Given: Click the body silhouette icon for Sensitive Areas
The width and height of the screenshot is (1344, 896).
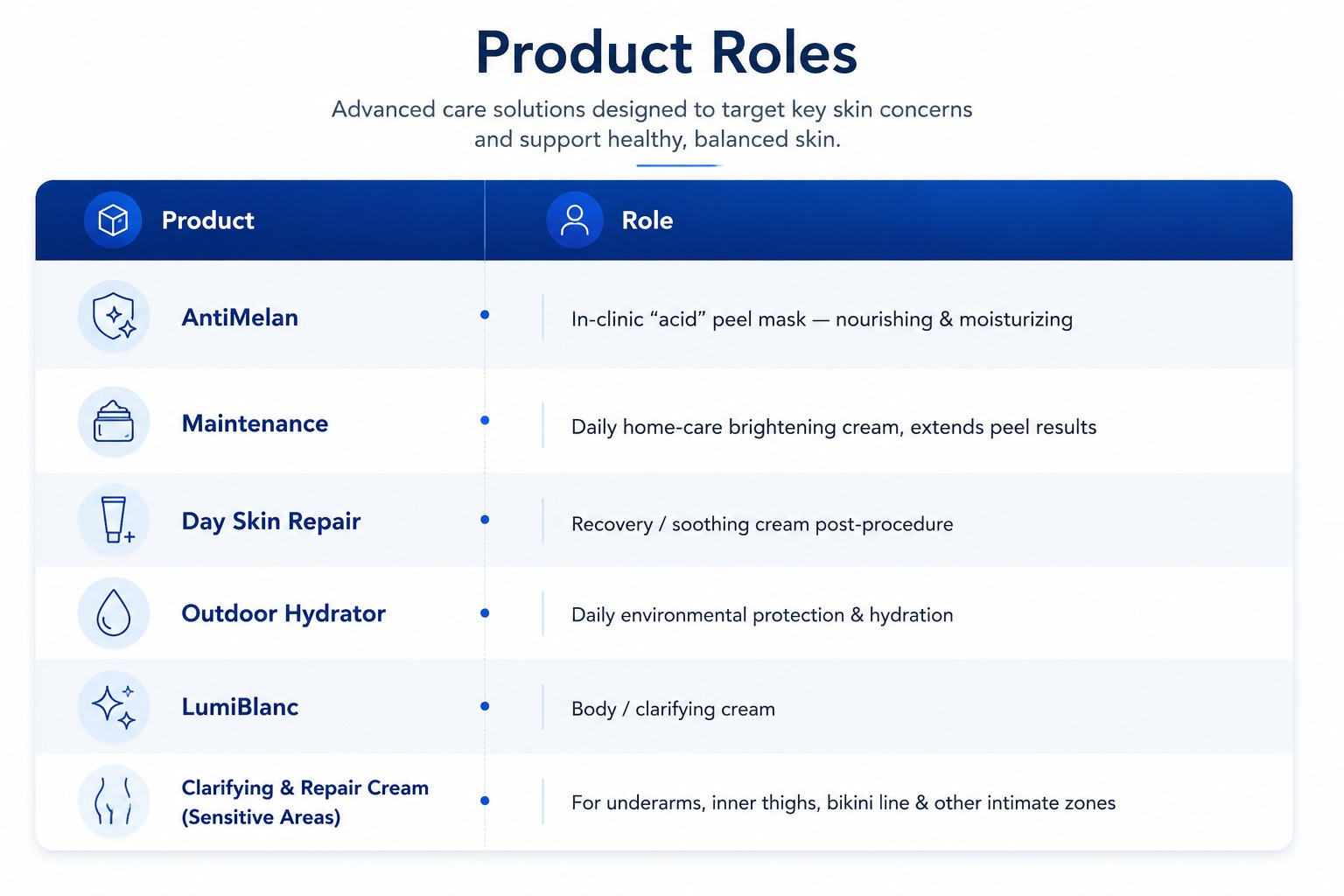Looking at the screenshot, I should 114,801.
